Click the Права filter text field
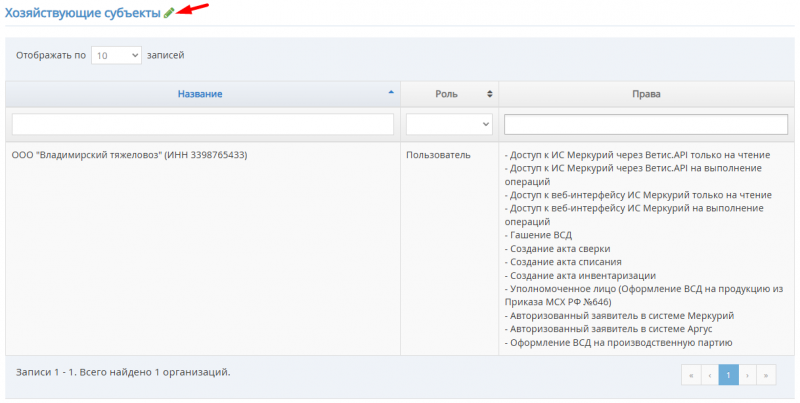800x403 pixels. pyautogui.click(x=646, y=124)
